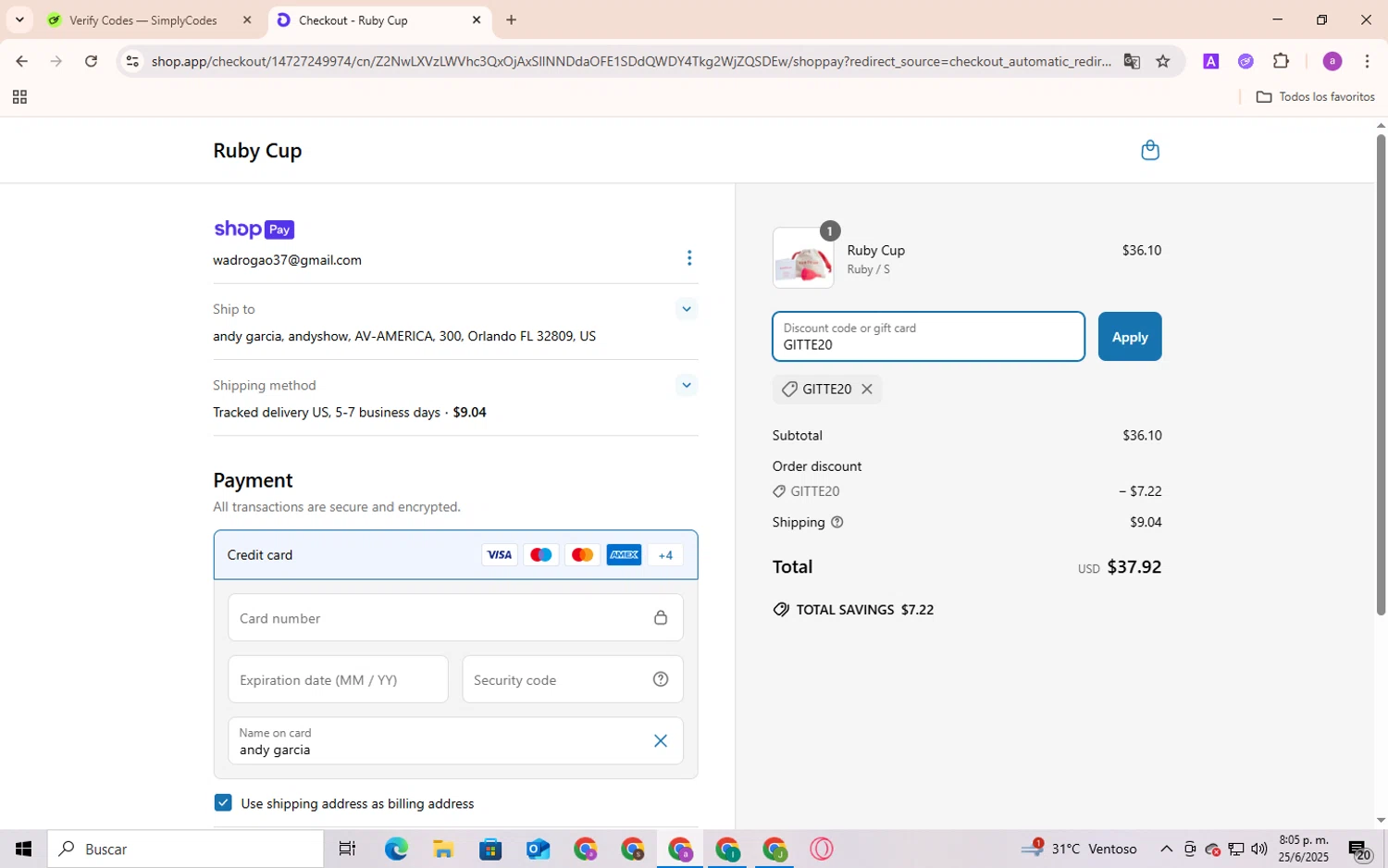Close the Verify Codes — SimplyCodes tab
Screen dimensions: 1388x868
point(247,20)
